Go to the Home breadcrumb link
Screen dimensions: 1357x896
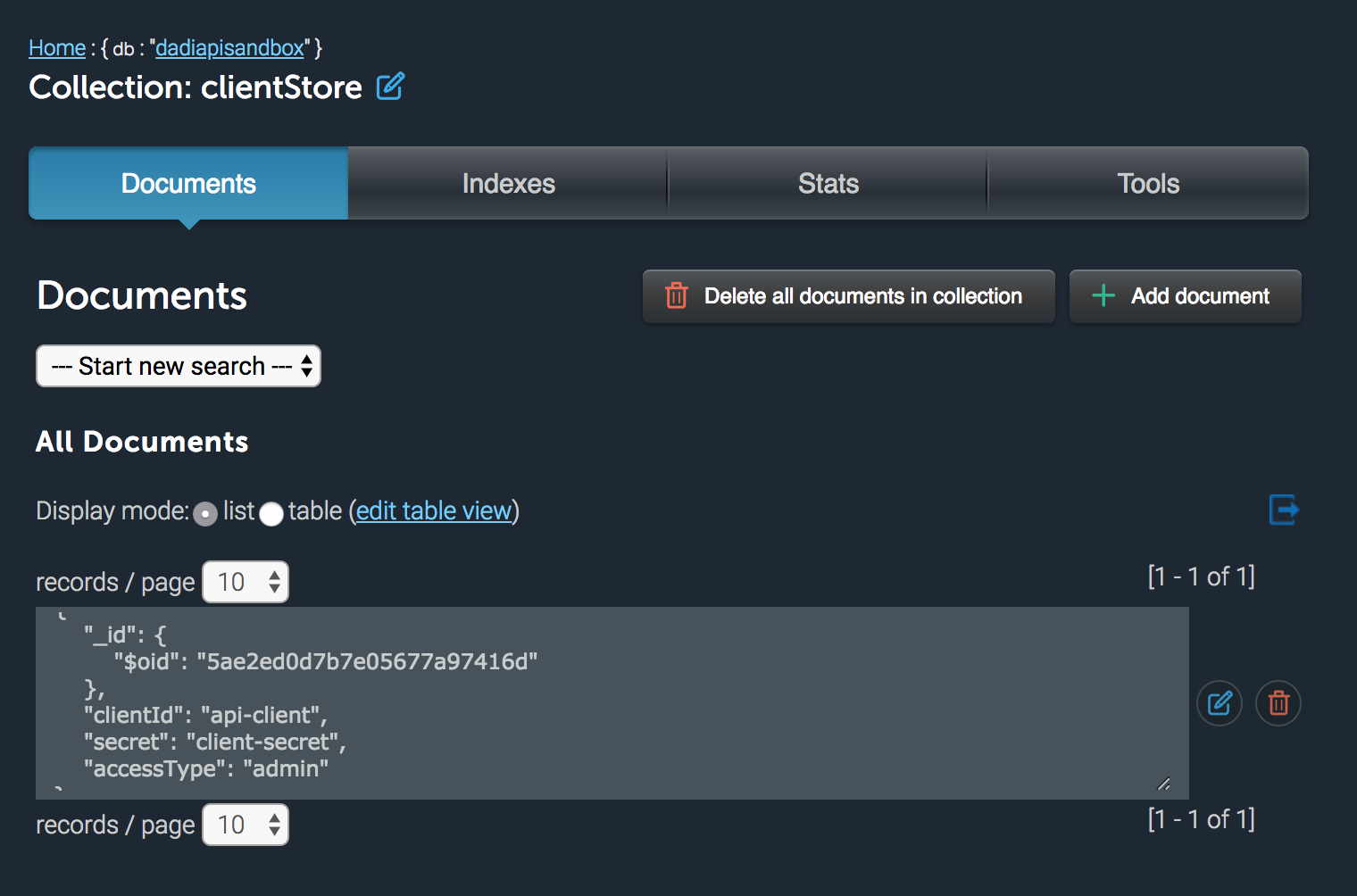(57, 48)
